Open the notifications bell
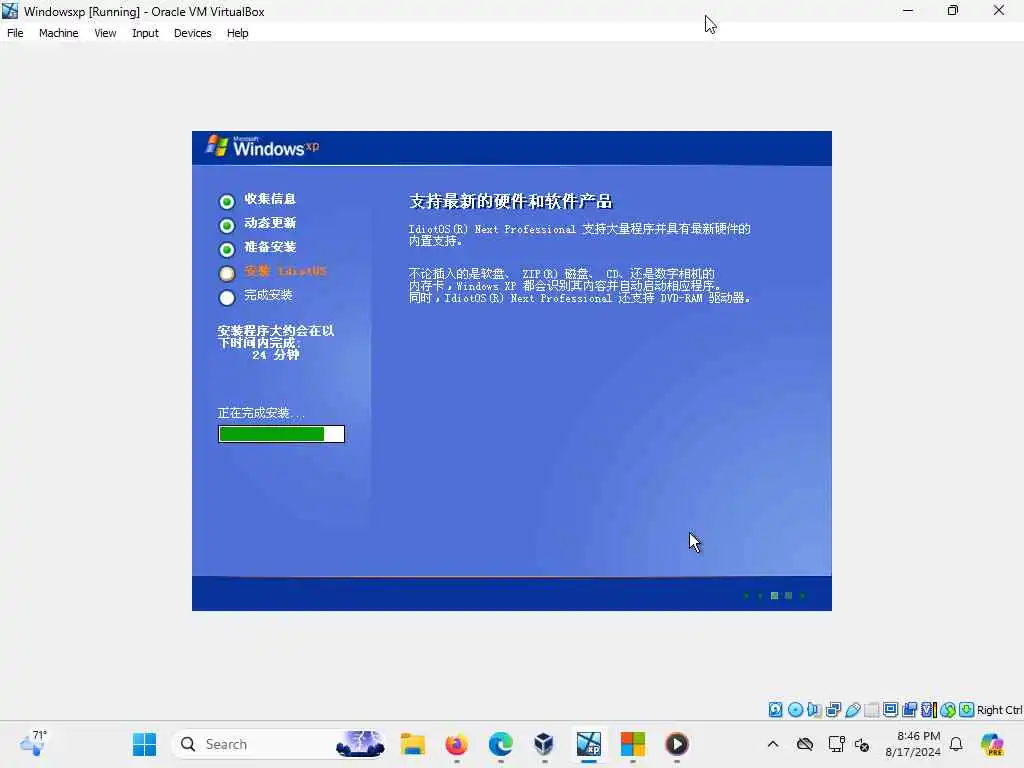Screen dimensions: 1024x768 [956, 744]
